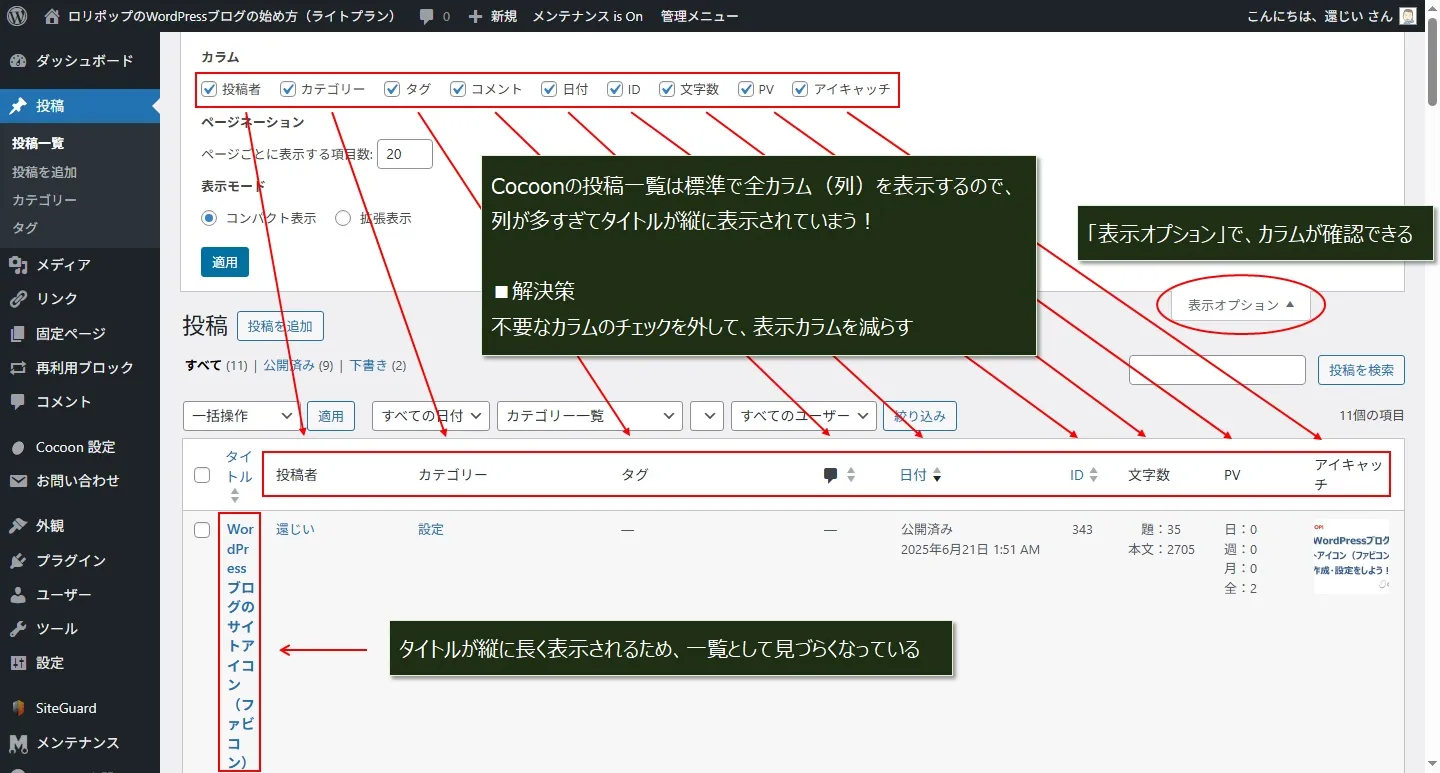Click the post's eyecatch thumbnail image
The width and height of the screenshot is (1440, 773).
tap(1351, 556)
